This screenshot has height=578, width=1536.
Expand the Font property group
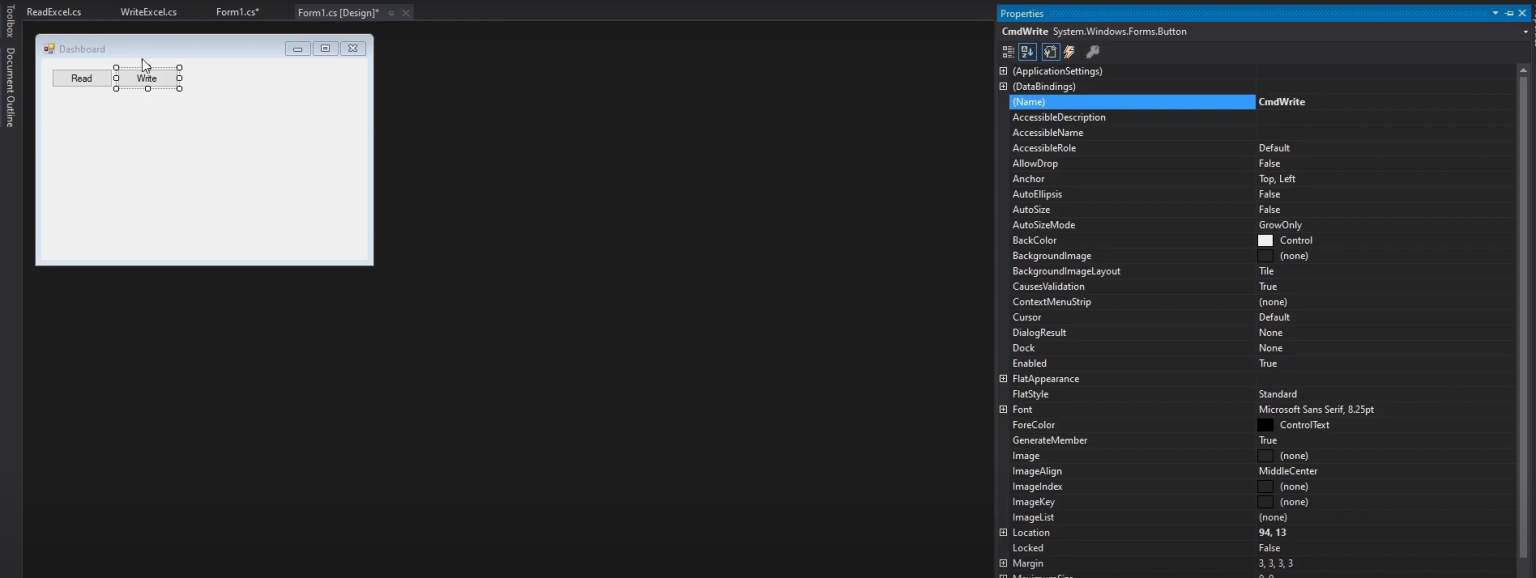coord(1003,409)
